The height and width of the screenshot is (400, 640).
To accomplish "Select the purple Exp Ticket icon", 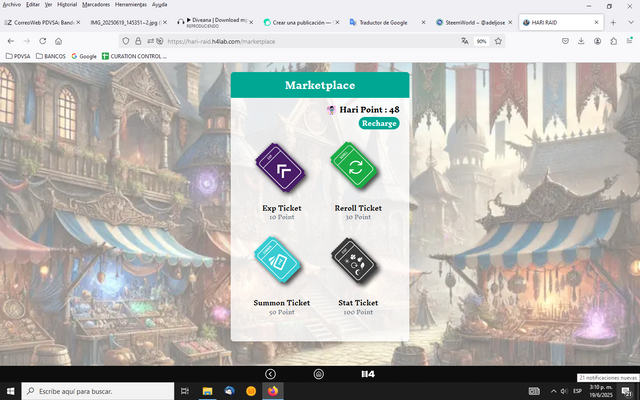I will coord(280,168).
